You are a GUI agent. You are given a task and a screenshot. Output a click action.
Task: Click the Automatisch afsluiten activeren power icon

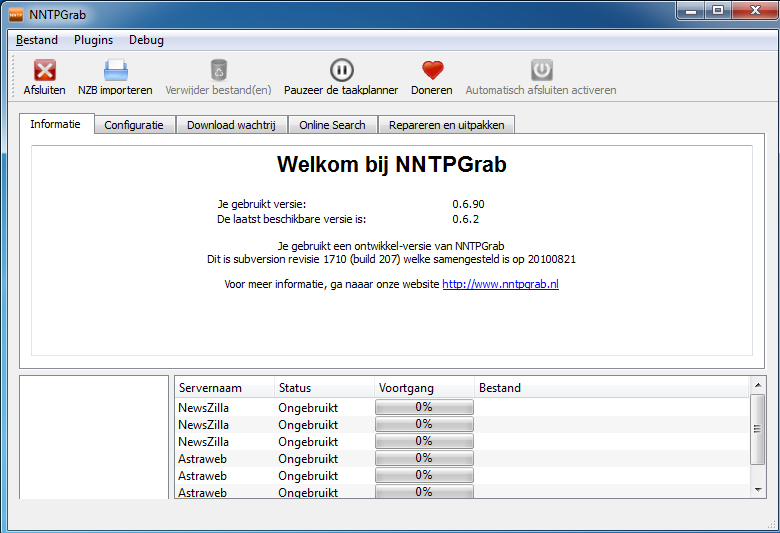[x=541, y=70]
